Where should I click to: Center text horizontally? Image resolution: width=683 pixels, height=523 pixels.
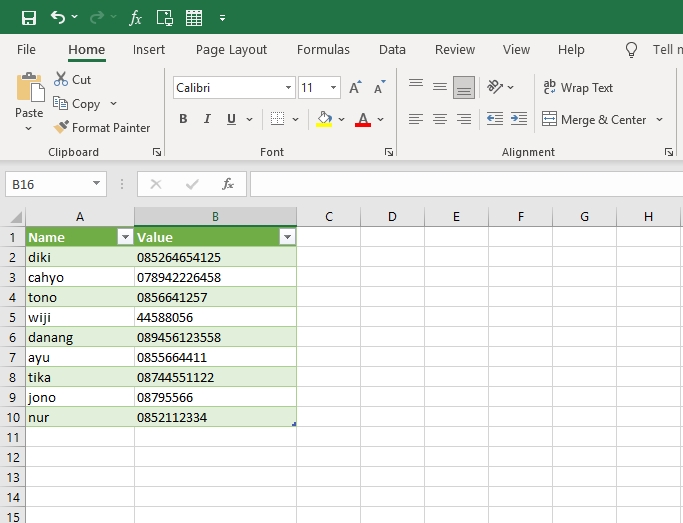(x=440, y=119)
